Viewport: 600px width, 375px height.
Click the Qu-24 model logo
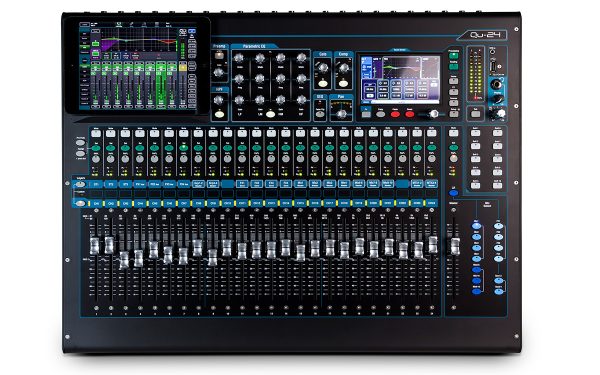click(485, 35)
